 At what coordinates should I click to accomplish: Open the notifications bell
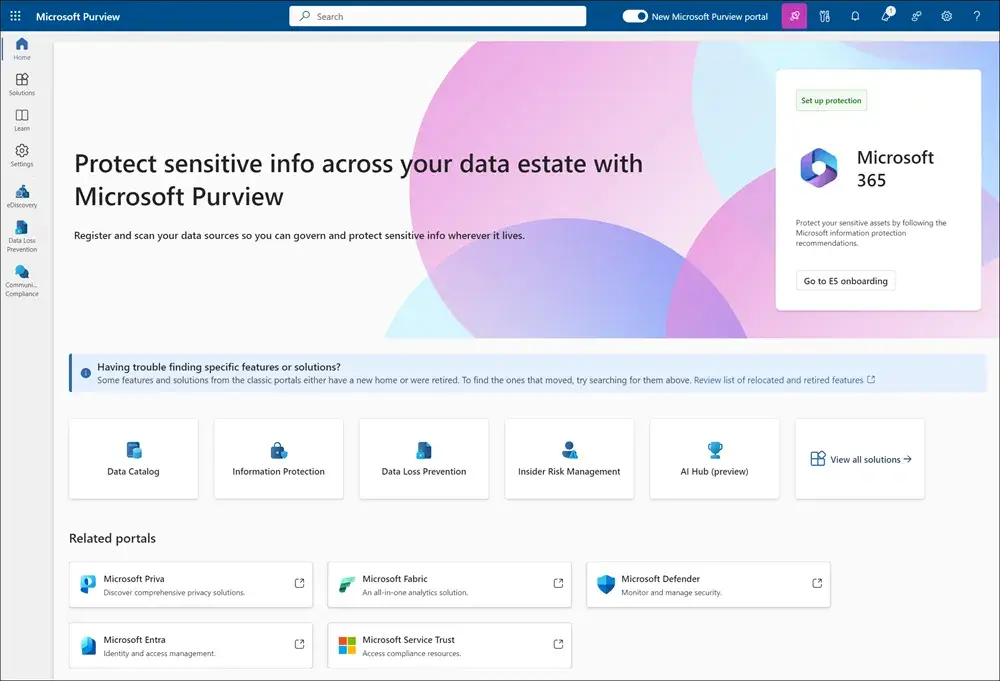[x=855, y=16]
